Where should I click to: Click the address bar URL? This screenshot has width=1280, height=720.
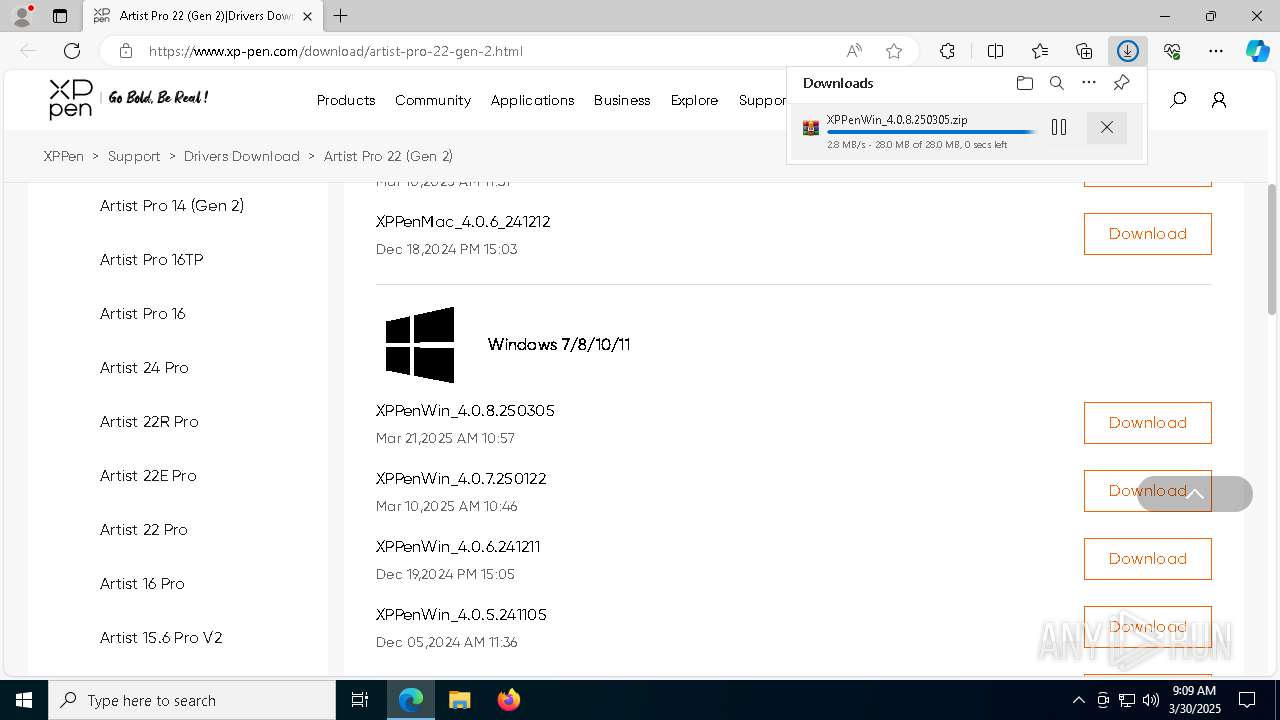point(336,51)
